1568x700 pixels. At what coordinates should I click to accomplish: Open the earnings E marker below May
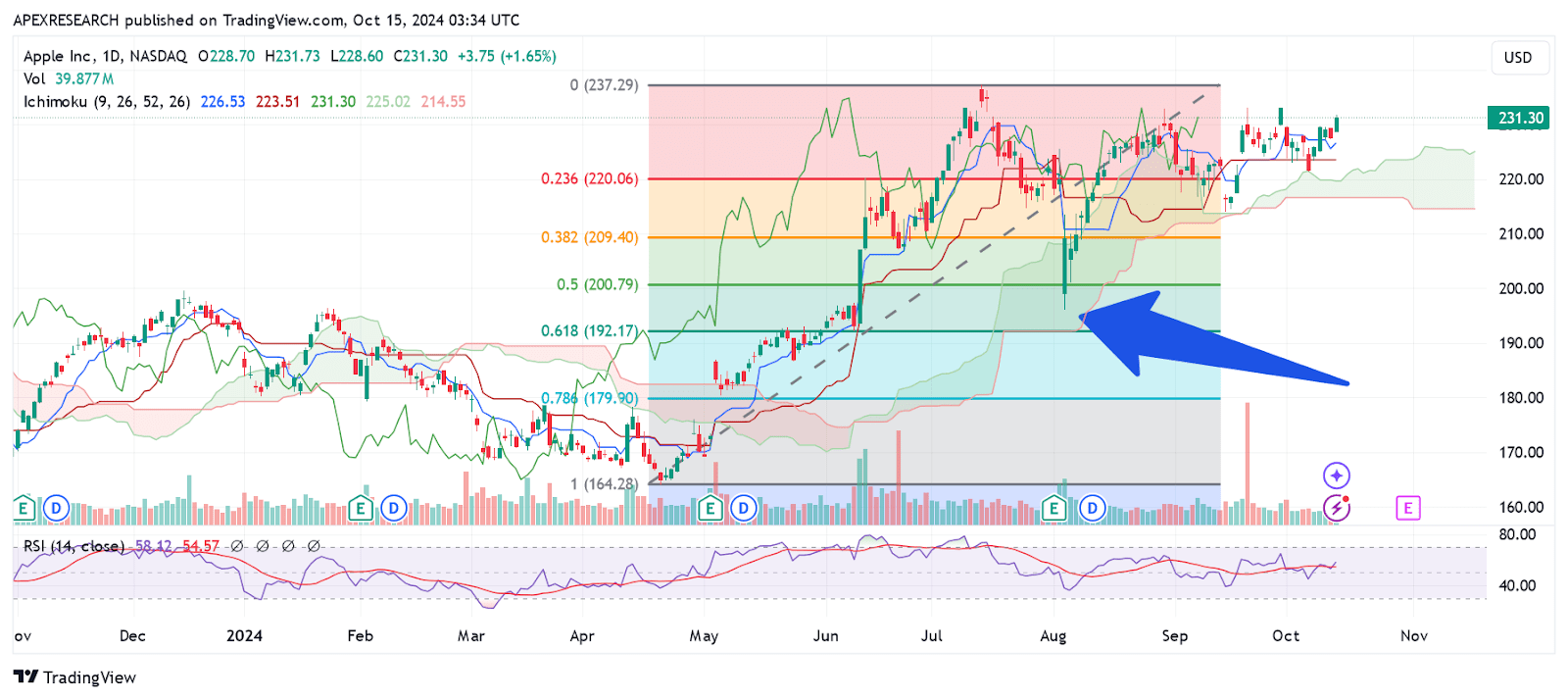(x=710, y=508)
